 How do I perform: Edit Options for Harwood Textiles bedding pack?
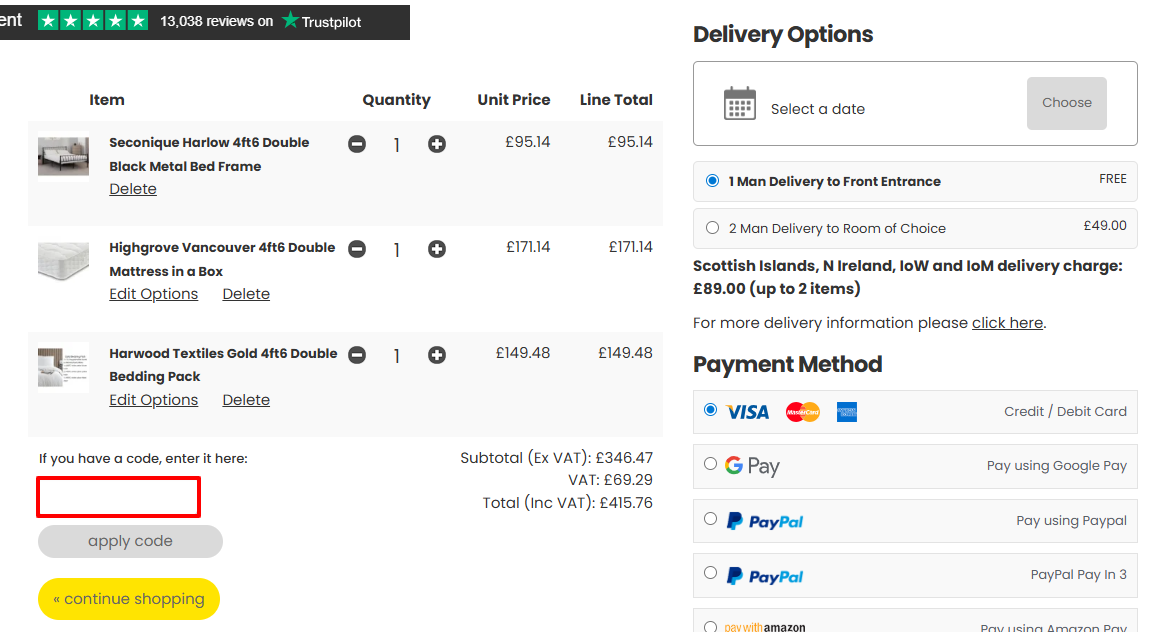point(154,399)
